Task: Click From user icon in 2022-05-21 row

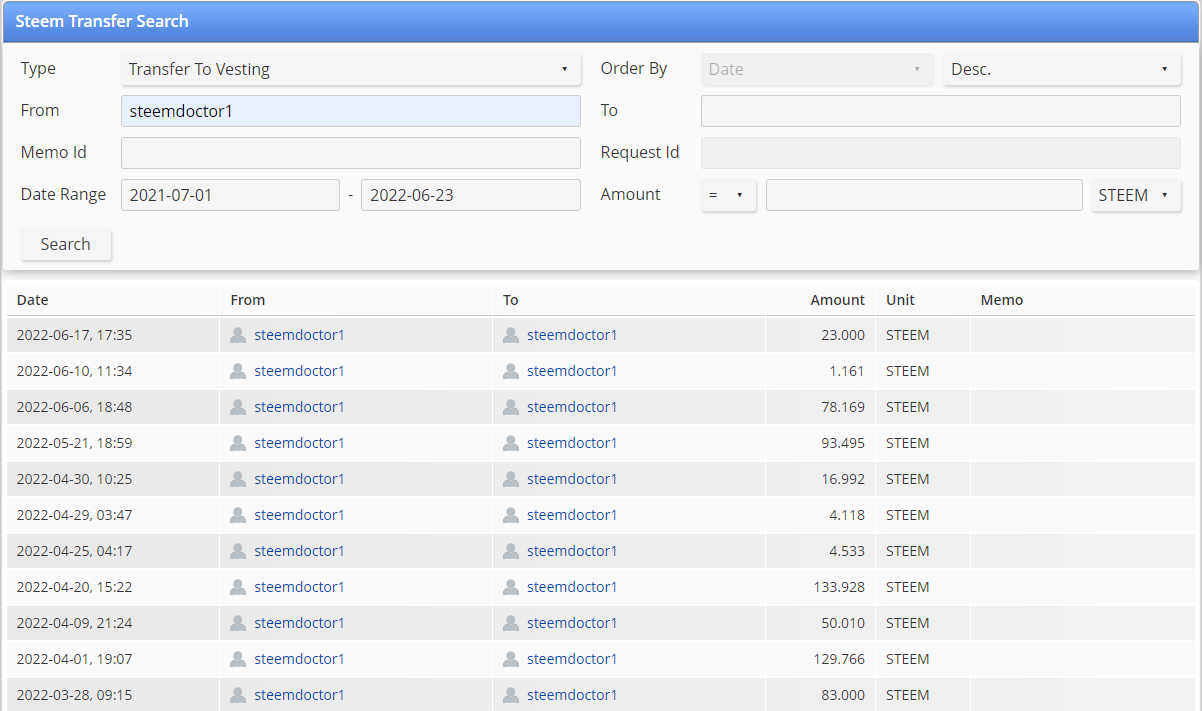Action: (238, 443)
